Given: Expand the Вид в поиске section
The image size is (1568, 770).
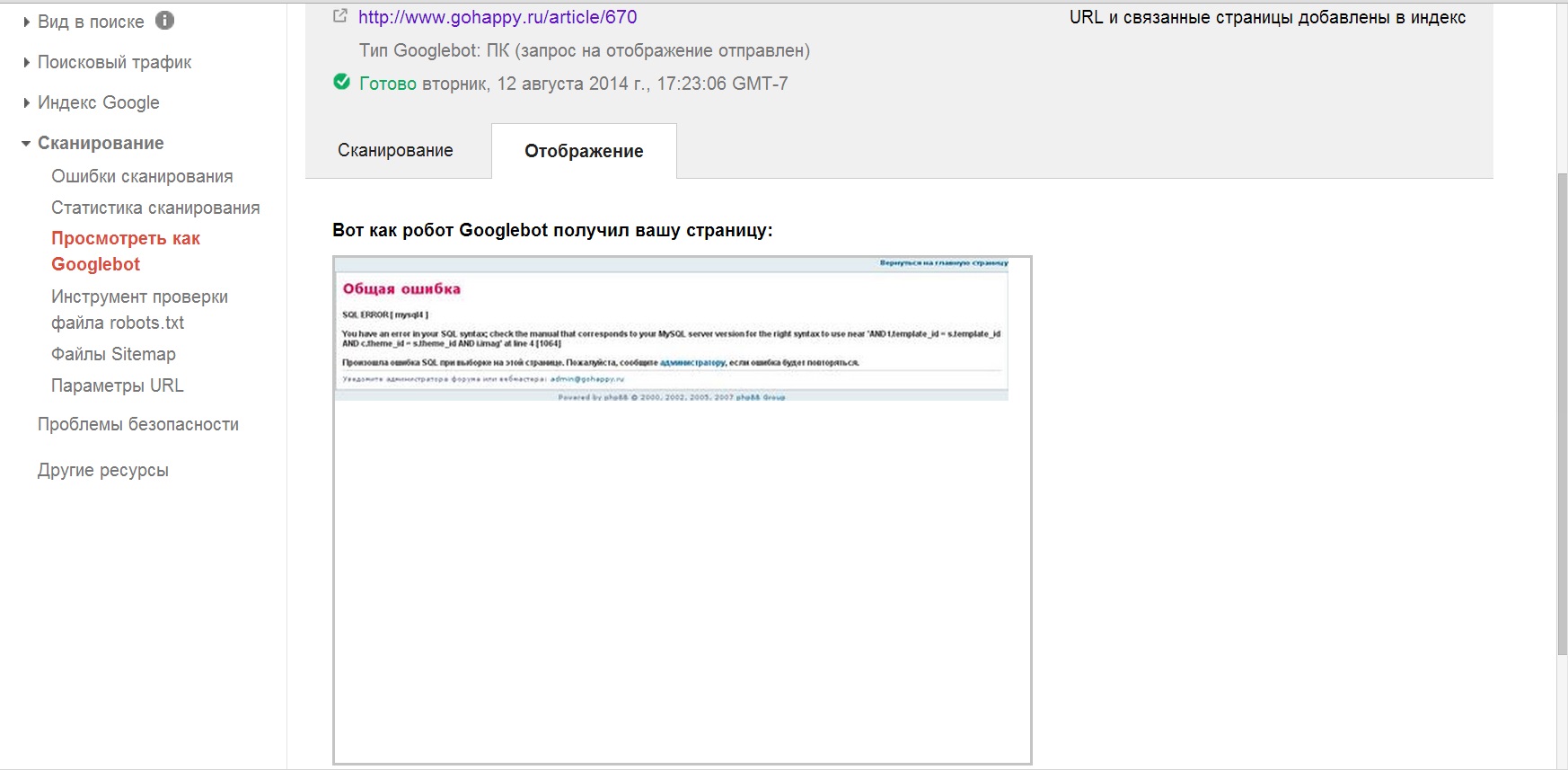Looking at the screenshot, I should pyautogui.click(x=90, y=22).
